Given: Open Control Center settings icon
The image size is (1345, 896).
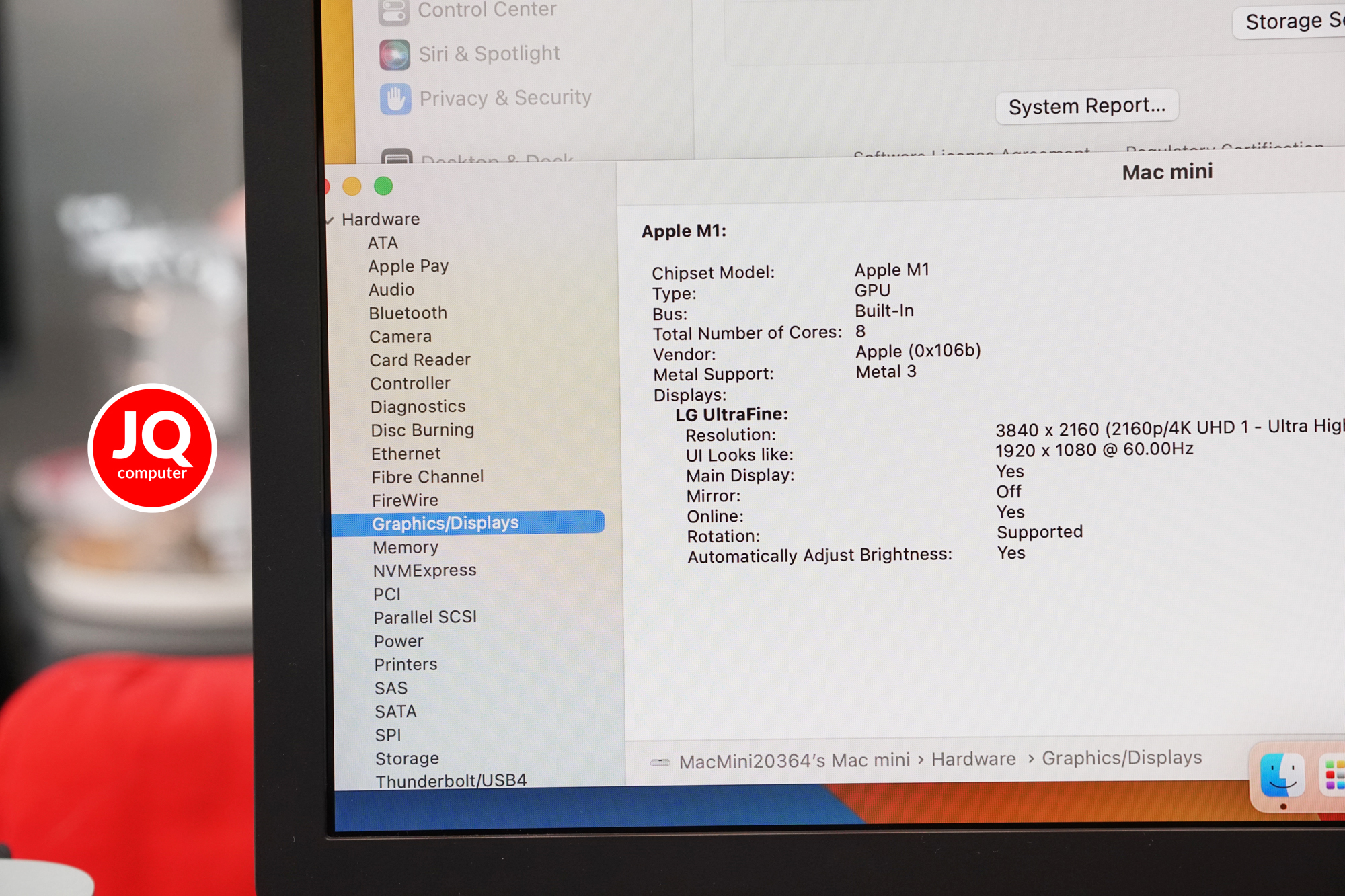Looking at the screenshot, I should tap(393, 11).
